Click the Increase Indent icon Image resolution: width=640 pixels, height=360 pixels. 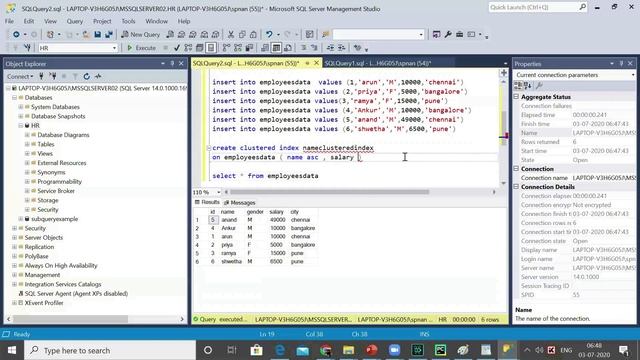tap(342, 48)
